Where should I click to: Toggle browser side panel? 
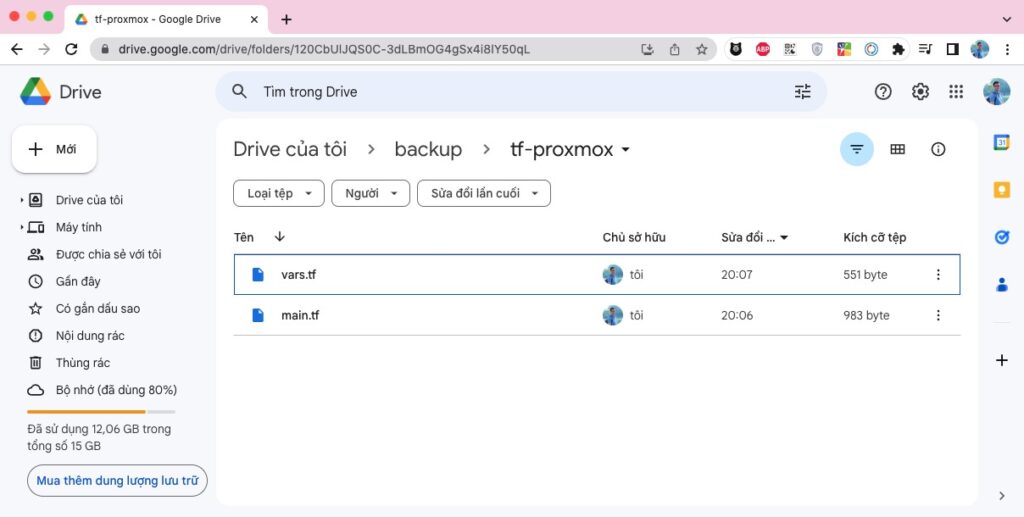[952, 50]
